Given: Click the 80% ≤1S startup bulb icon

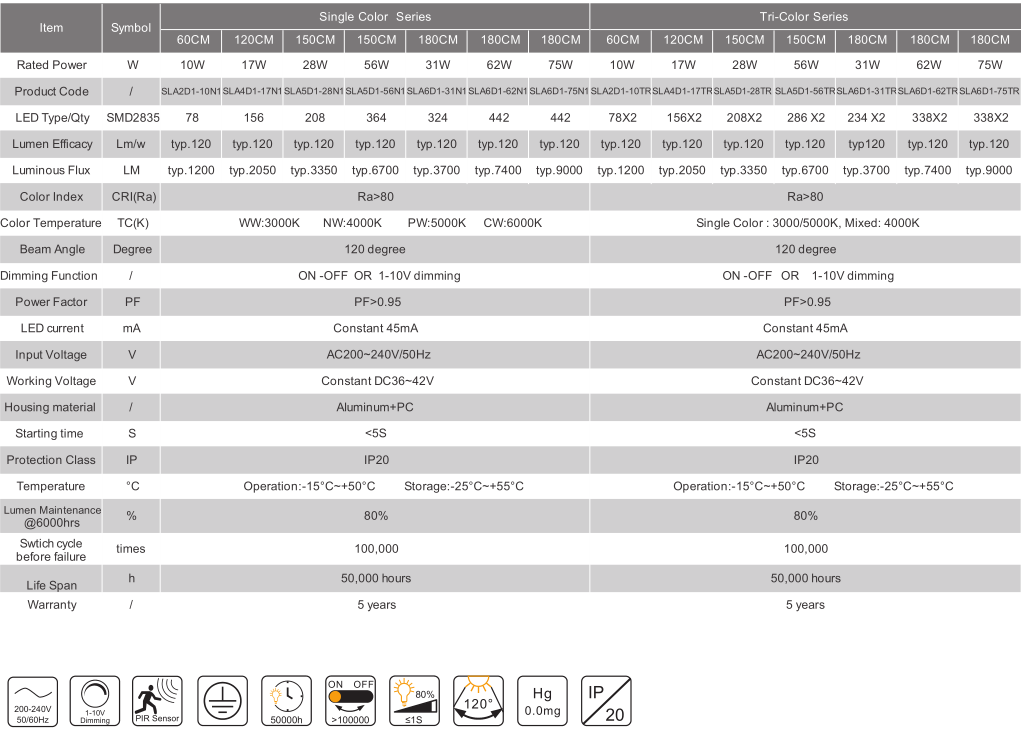Looking at the screenshot, I should 414,701.
